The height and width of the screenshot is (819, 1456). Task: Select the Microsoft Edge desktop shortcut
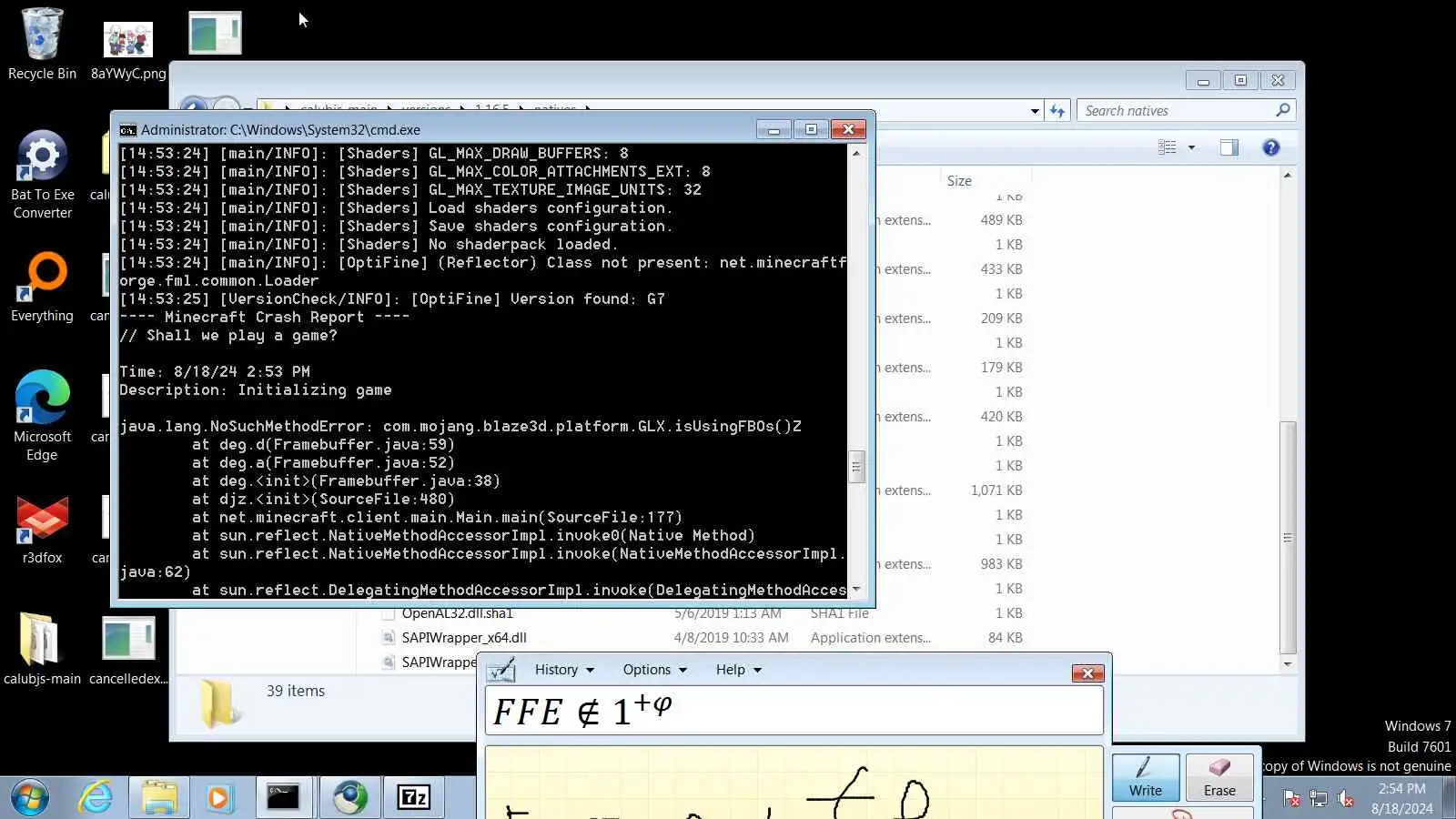click(x=42, y=416)
